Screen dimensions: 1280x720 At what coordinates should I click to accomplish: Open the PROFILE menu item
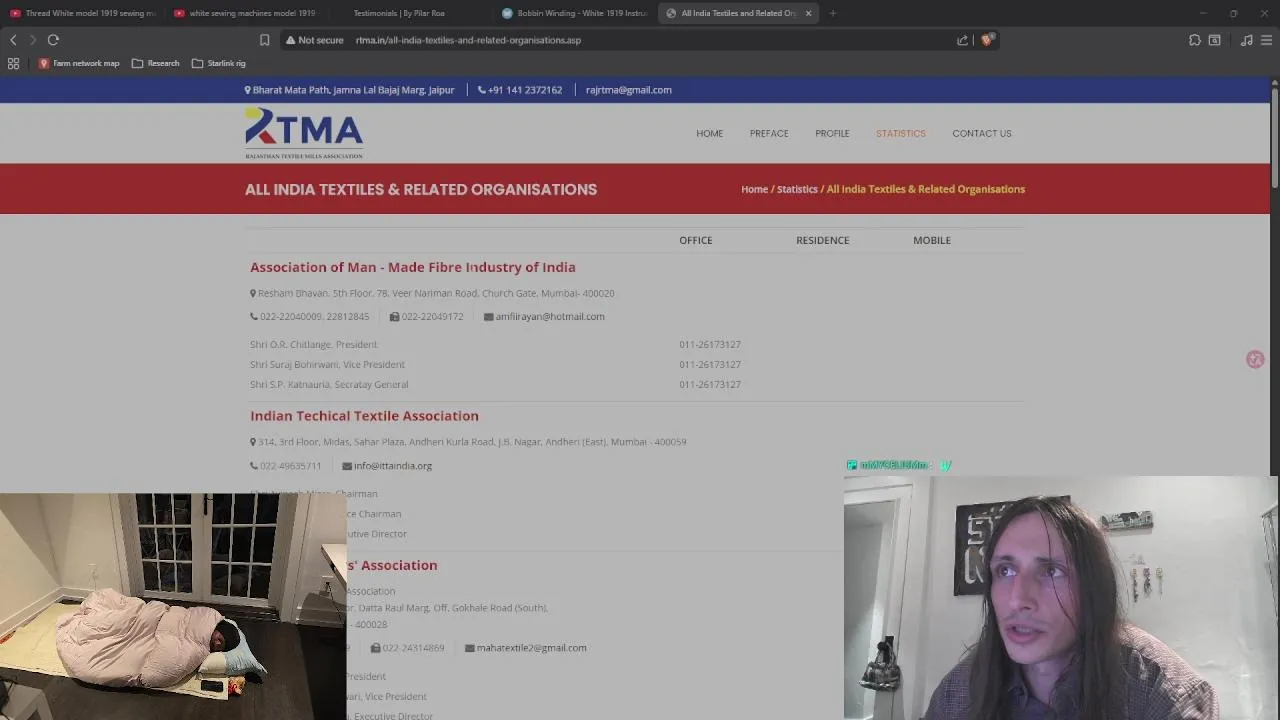(832, 133)
